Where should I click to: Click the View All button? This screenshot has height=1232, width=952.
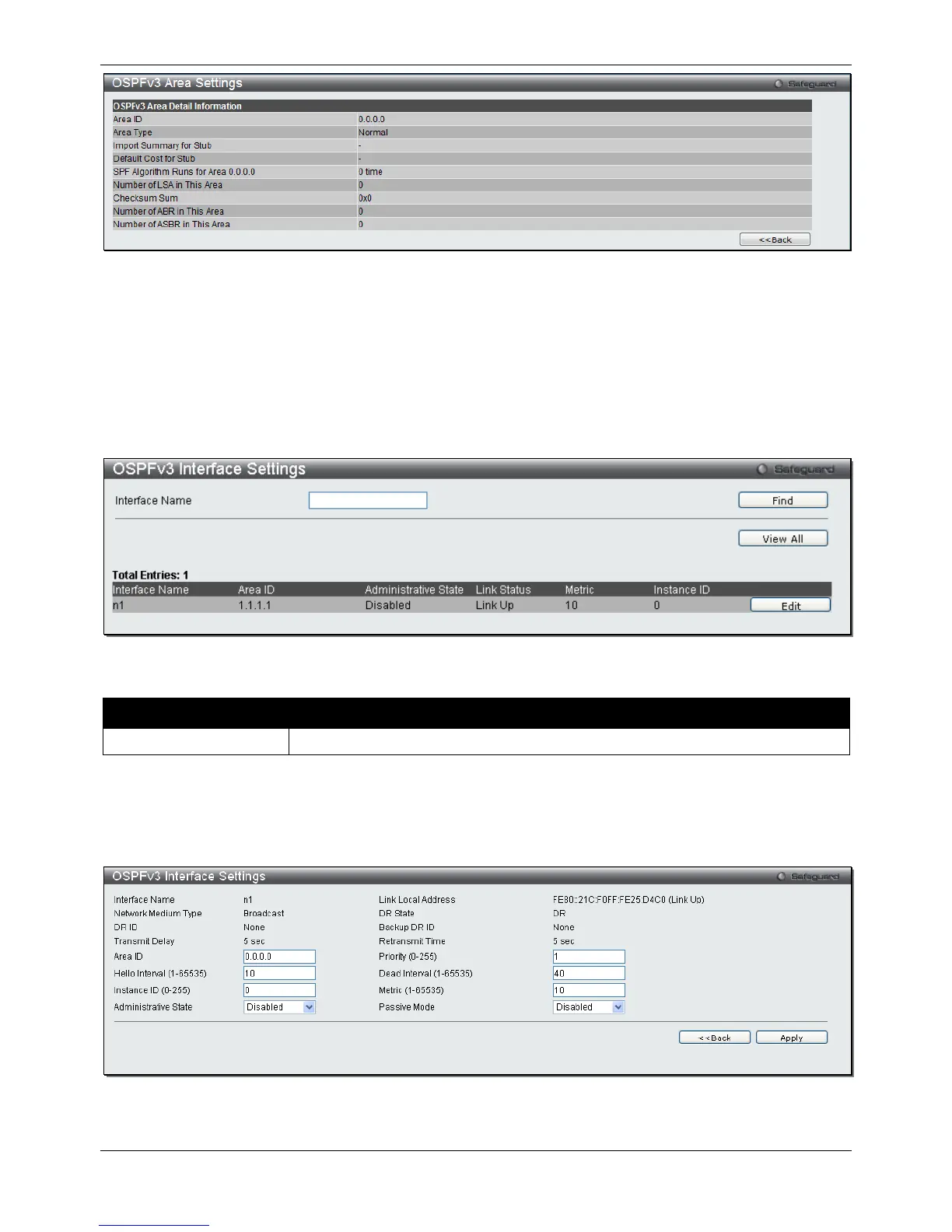pos(782,538)
